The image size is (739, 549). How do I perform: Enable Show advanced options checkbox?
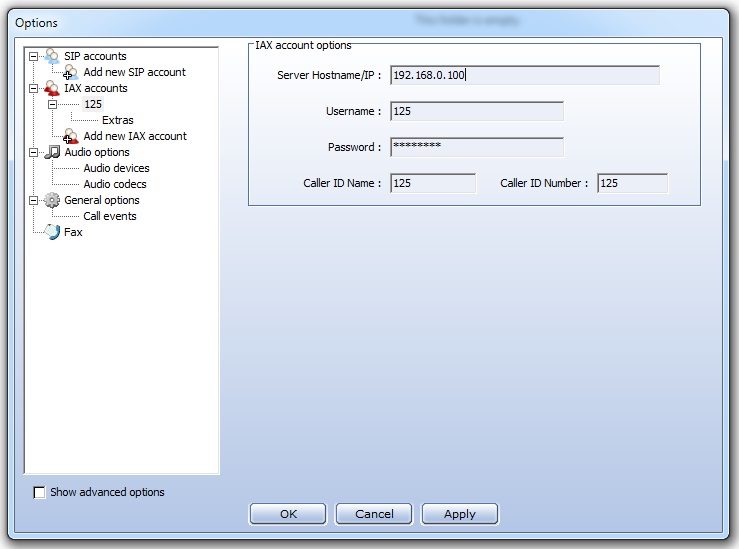39,492
